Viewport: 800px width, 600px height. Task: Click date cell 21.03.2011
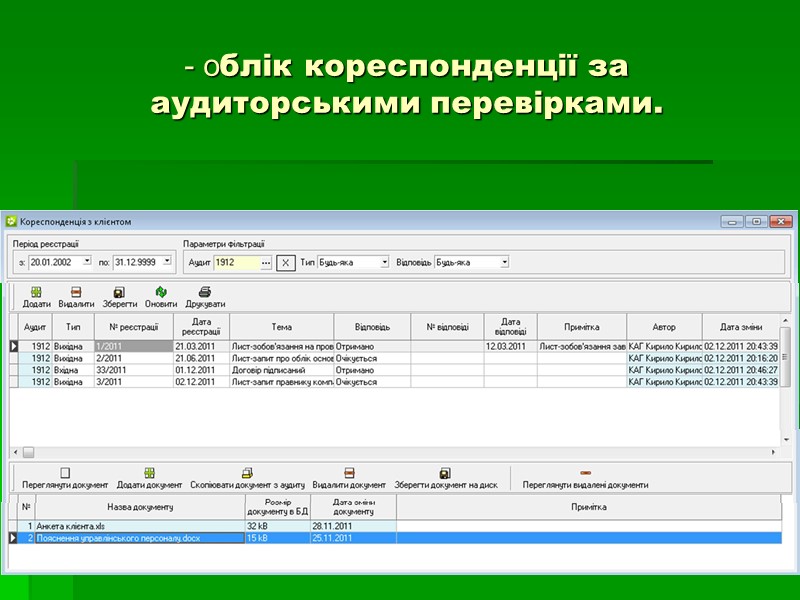click(x=202, y=346)
